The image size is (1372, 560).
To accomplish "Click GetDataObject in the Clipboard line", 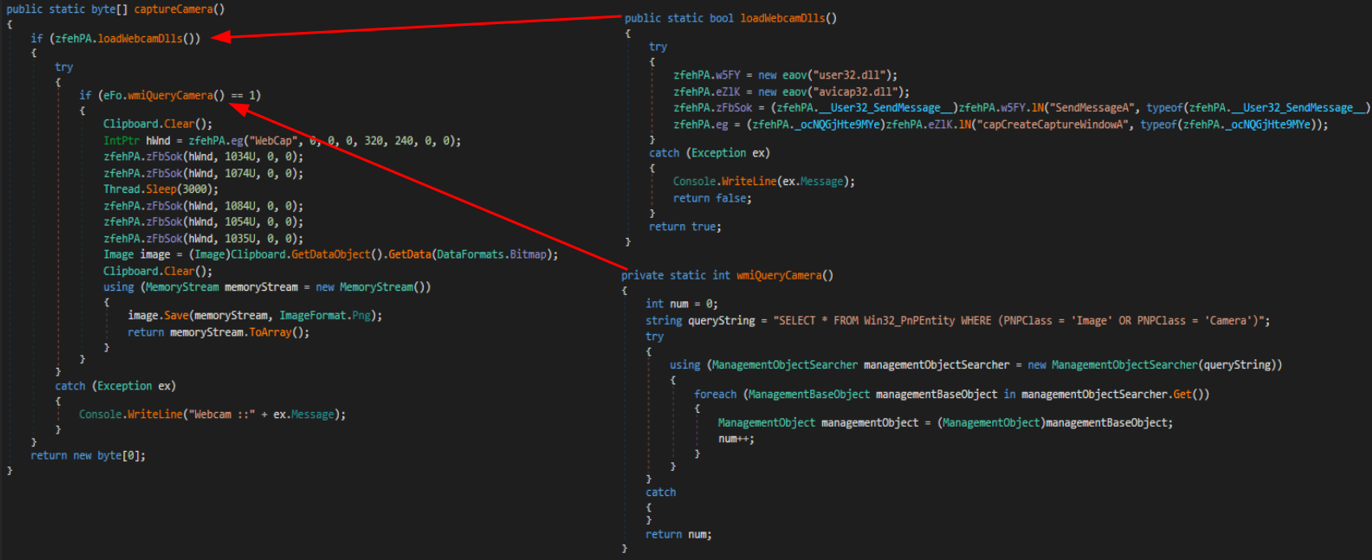I will [321, 254].
